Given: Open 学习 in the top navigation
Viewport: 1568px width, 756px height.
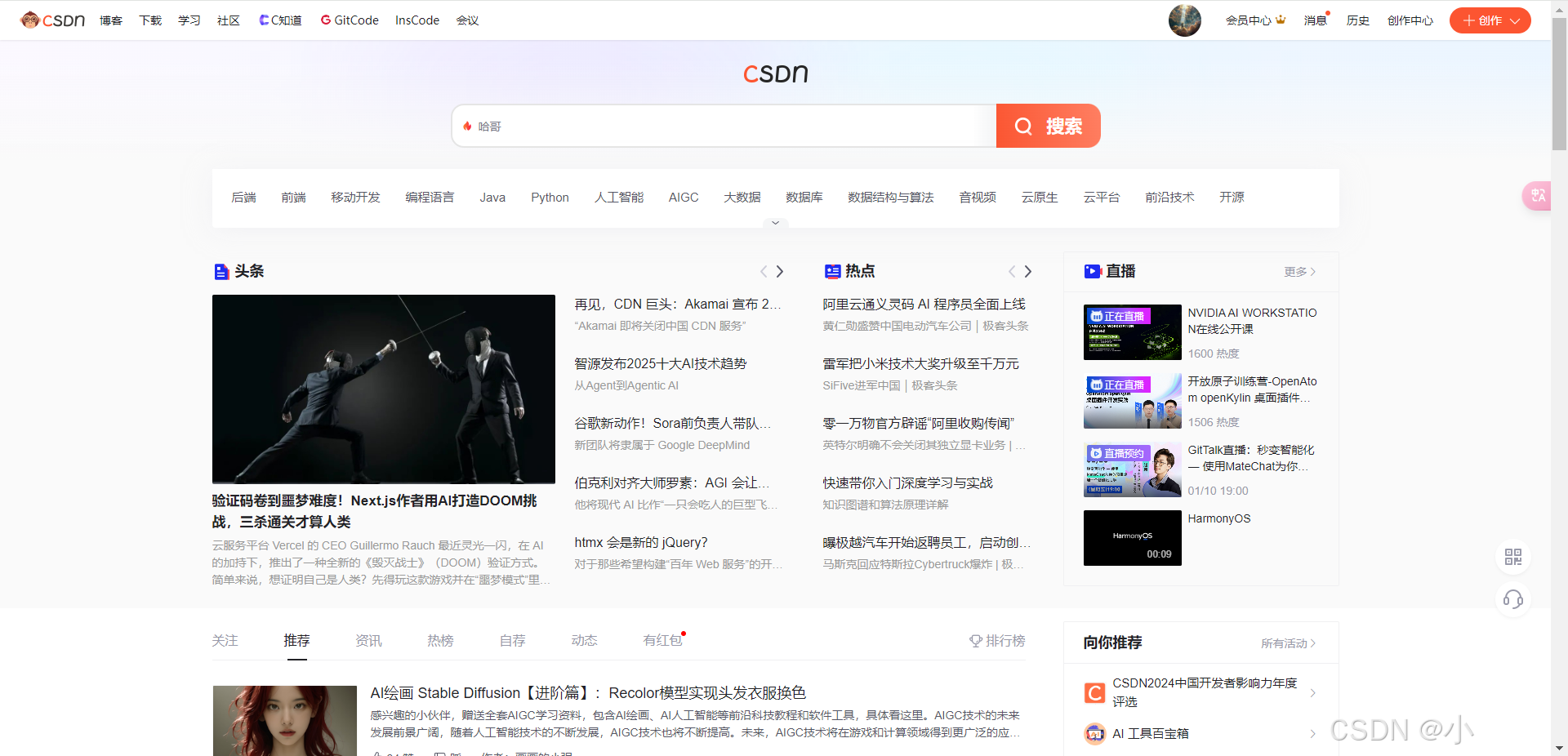Looking at the screenshot, I should tap(189, 20).
